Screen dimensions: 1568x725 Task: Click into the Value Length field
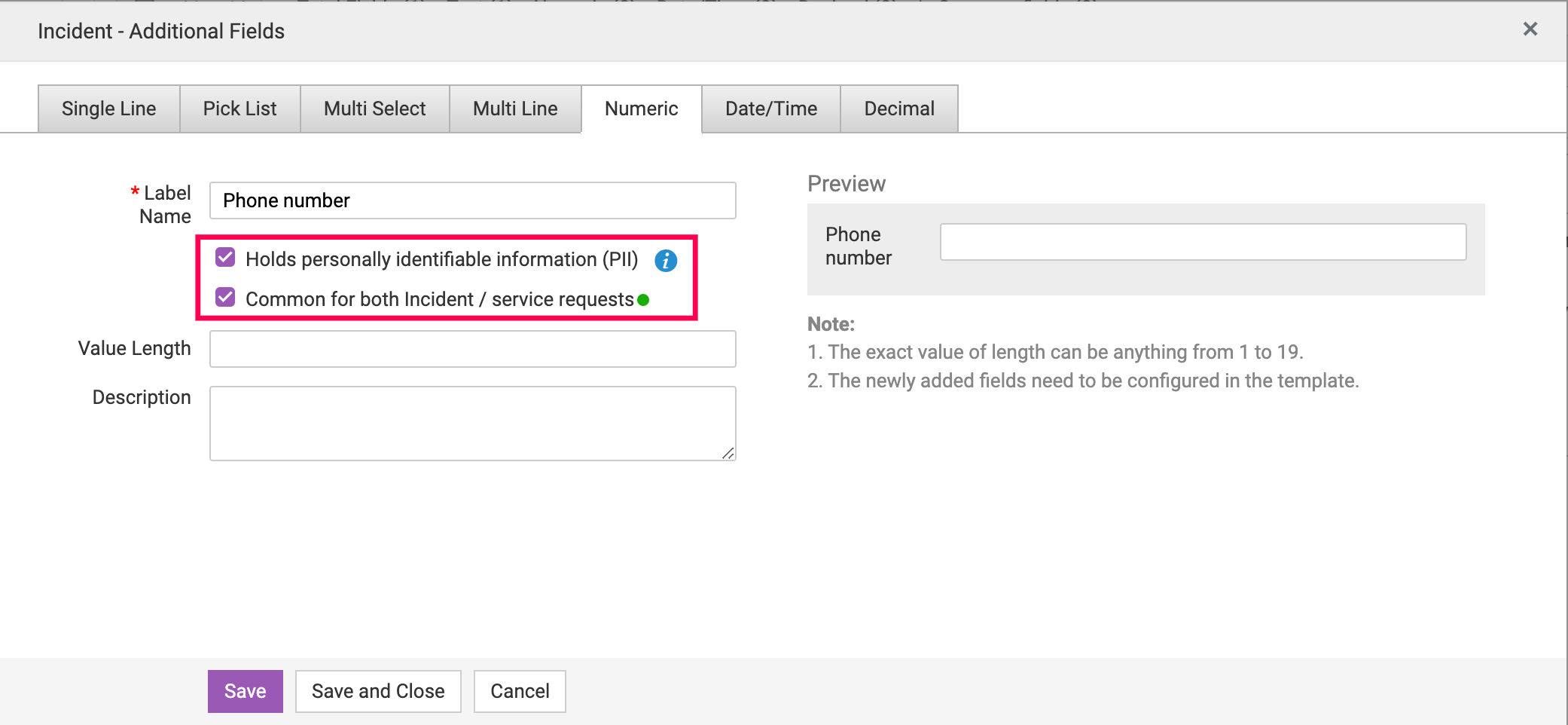[x=472, y=349]
